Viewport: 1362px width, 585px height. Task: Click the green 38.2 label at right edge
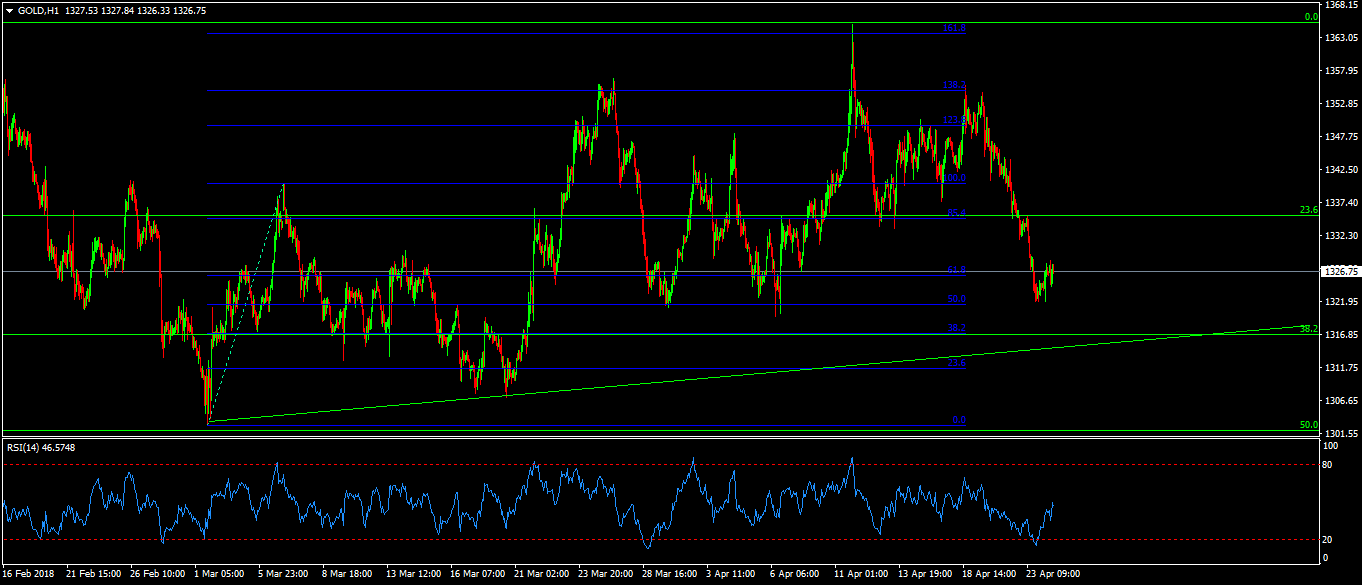pyautogui.click(x=1307, y=328)
